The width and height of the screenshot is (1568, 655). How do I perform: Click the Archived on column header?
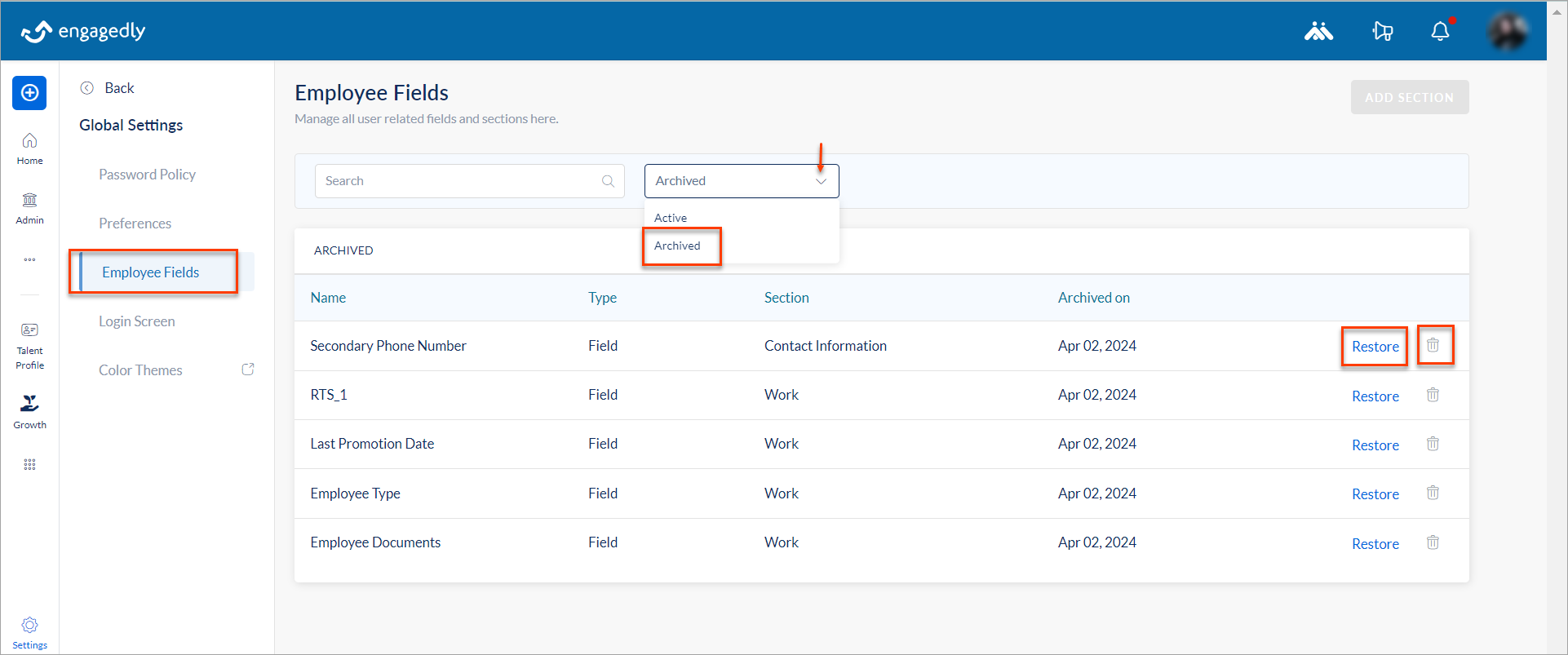(x=1093, y=298)
